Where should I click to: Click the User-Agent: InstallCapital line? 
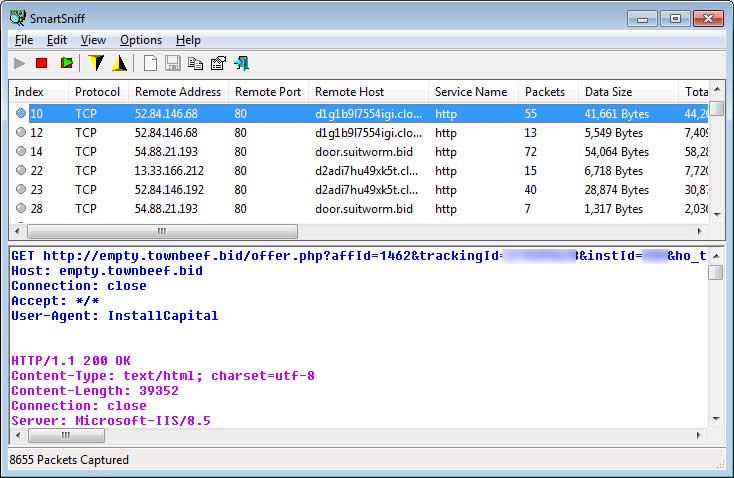click(x=115, y=316)
